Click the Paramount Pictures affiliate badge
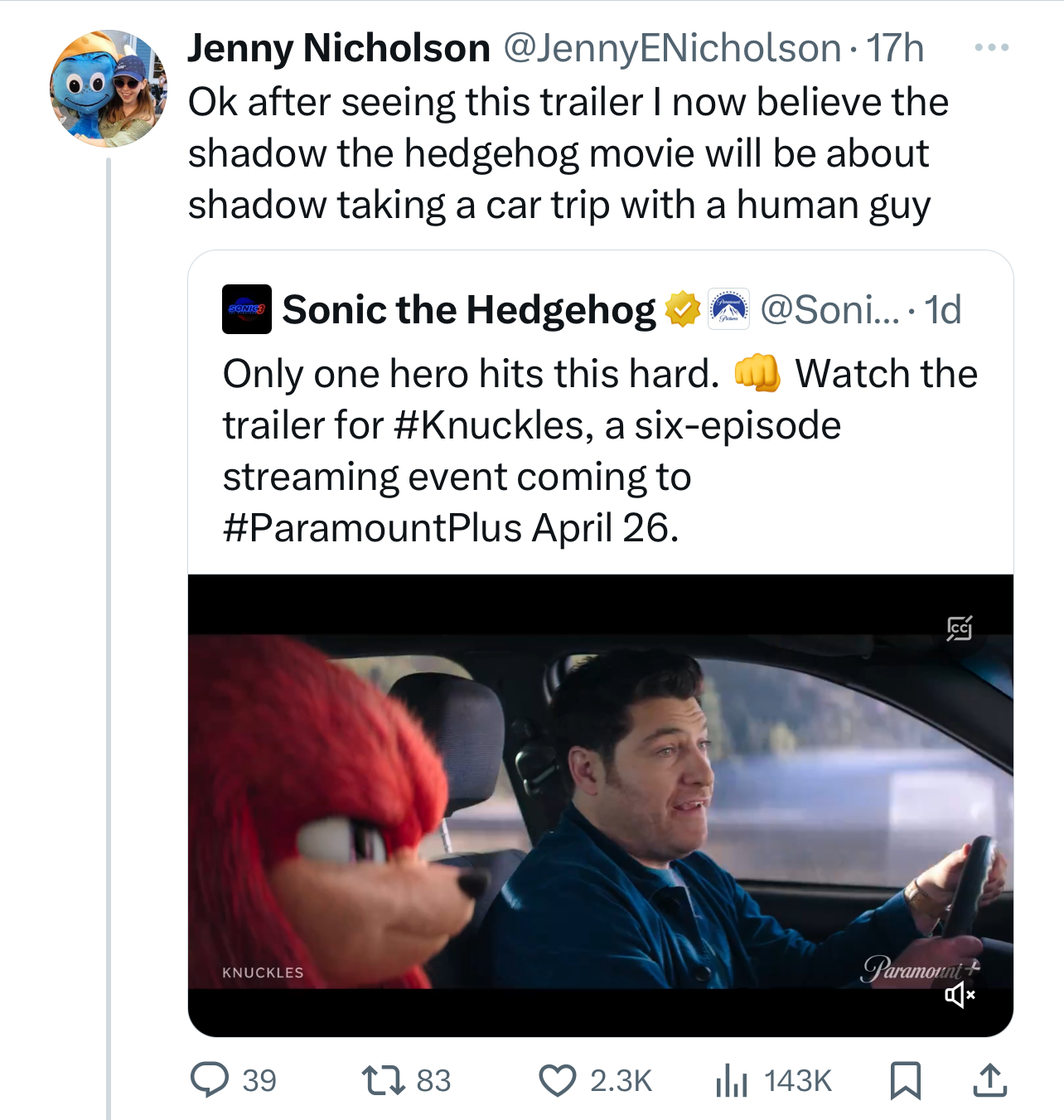The image size is (1064, 1120). pos(728,309)
